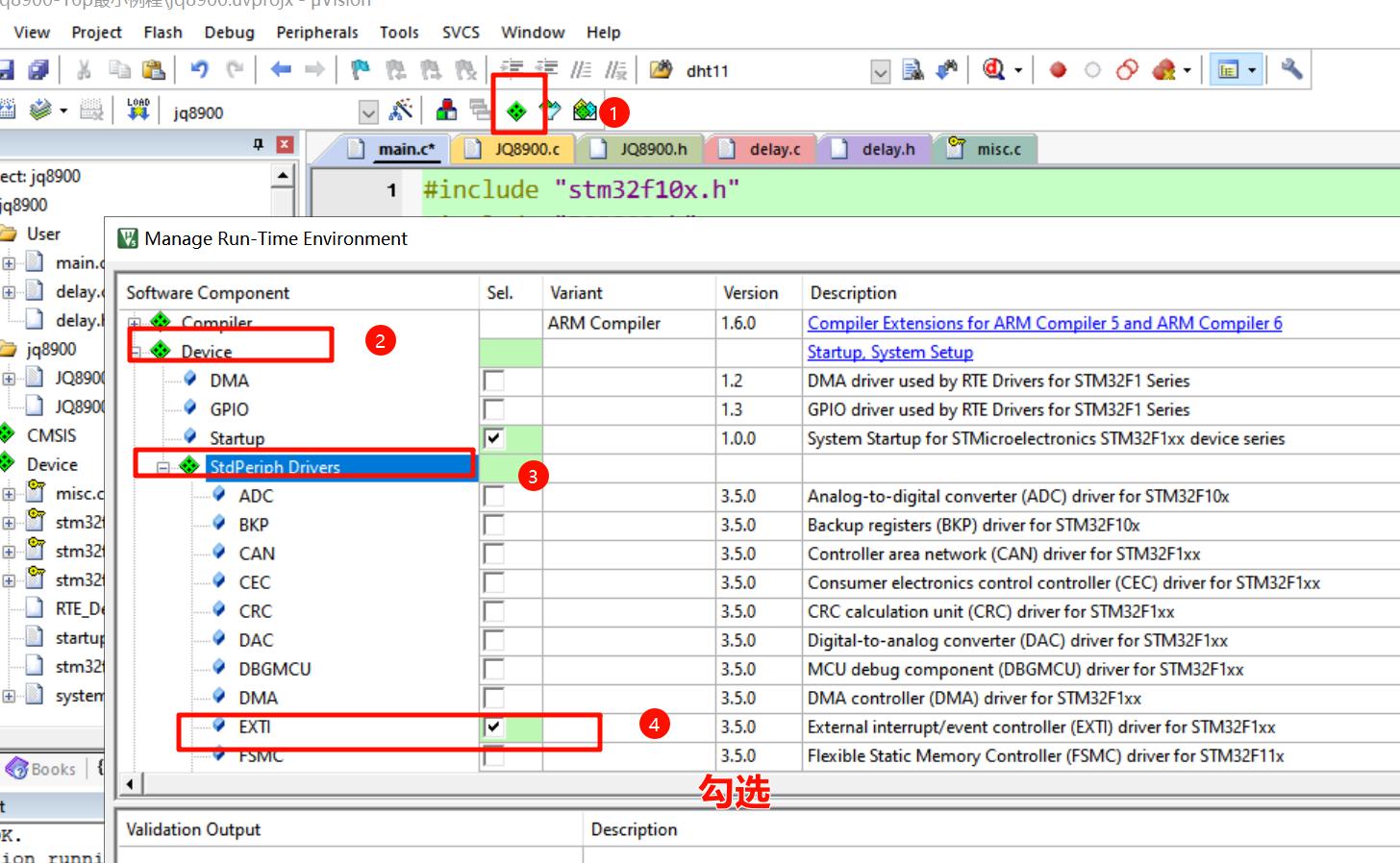Click the comment selection icon
1400x863 pixels.
coord(581,69)
